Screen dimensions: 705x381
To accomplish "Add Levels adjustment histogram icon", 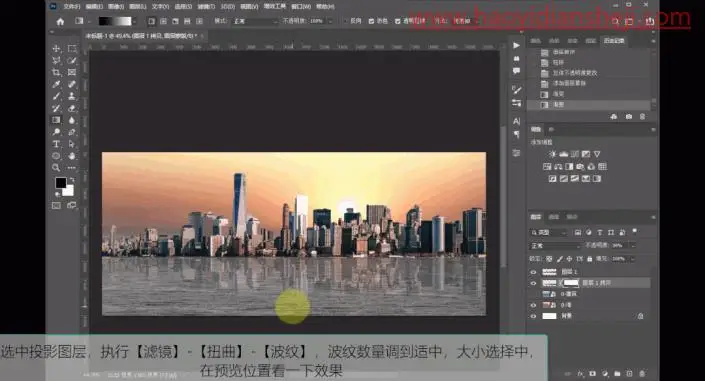I will point(563,154).
